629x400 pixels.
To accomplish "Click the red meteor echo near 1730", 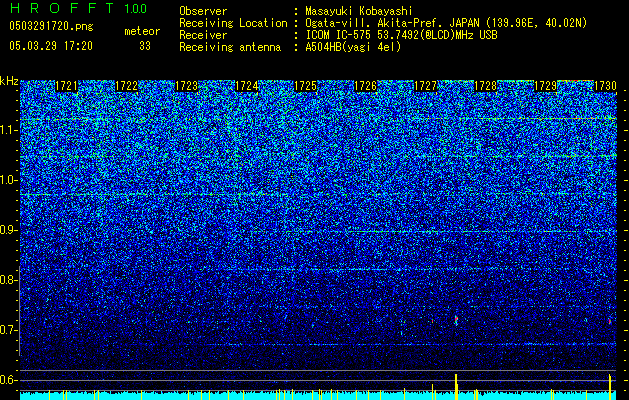I will pyautogui.click(x=610, y=321).
